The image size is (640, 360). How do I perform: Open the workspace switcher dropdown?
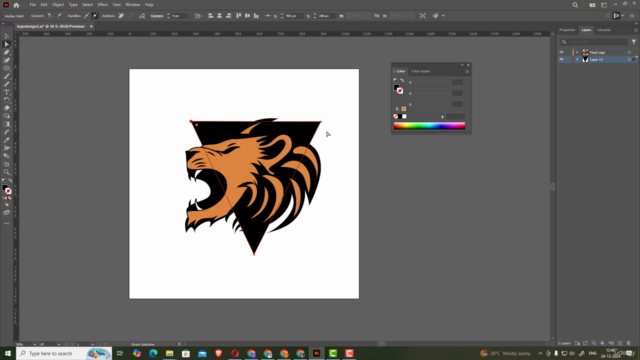pyautogui.click(x=604, y=5)
